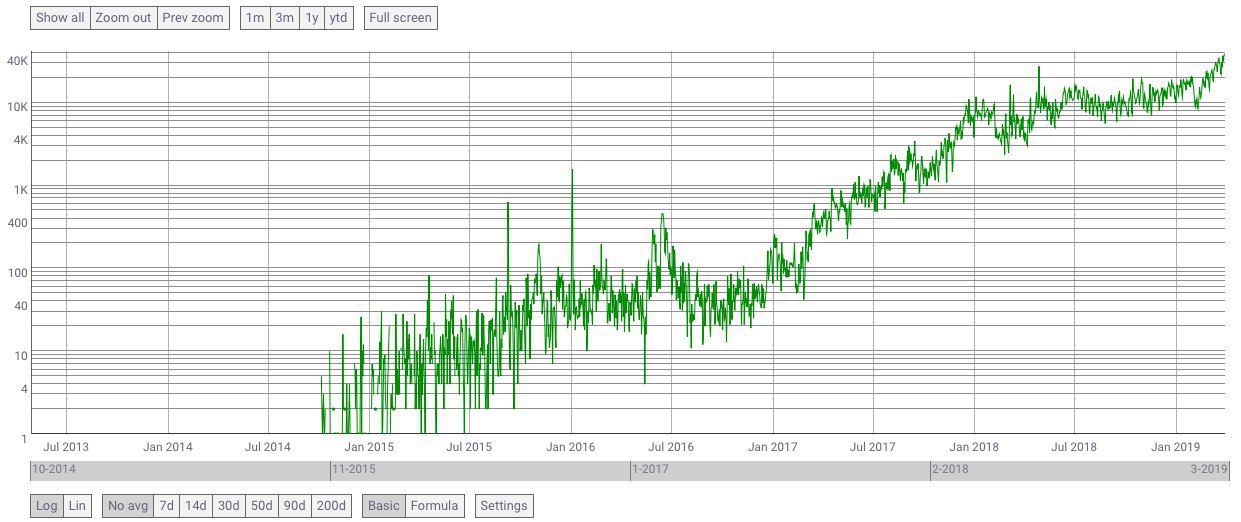Select the 2-2018 range segment

1079,470
